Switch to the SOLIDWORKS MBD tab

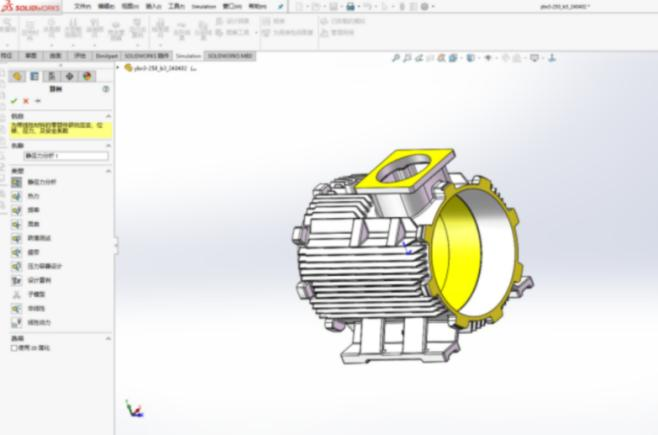[230, 56]
